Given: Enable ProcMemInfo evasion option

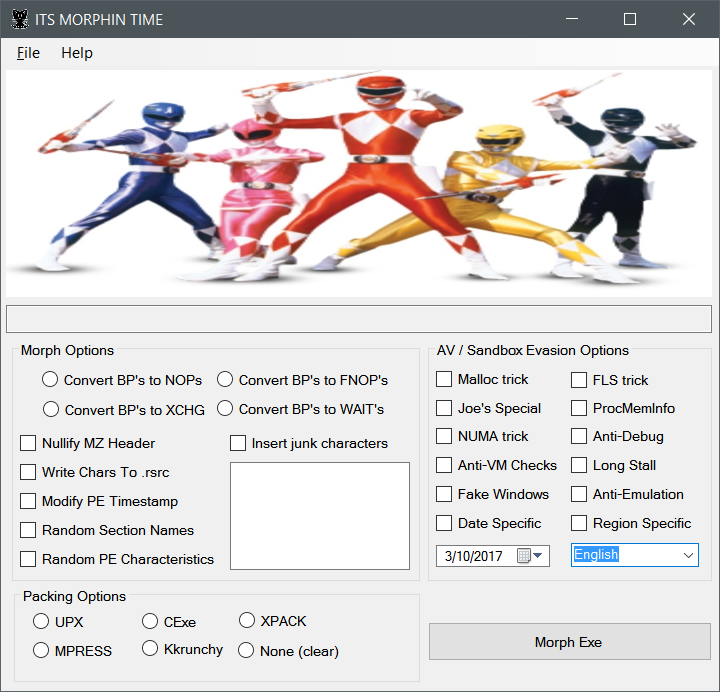Looking at the screenshot, I should point(579,408).
